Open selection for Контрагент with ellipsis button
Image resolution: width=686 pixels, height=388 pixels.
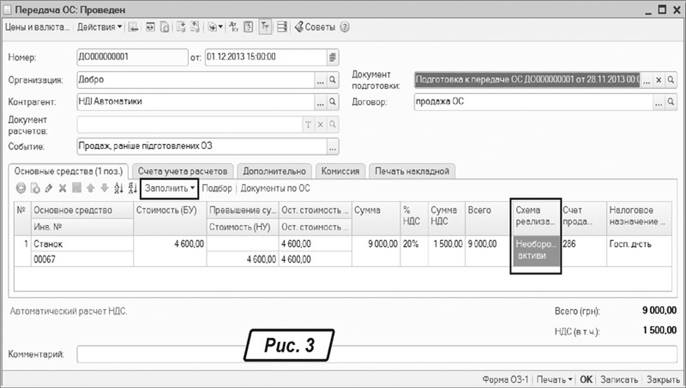point(320,101)
